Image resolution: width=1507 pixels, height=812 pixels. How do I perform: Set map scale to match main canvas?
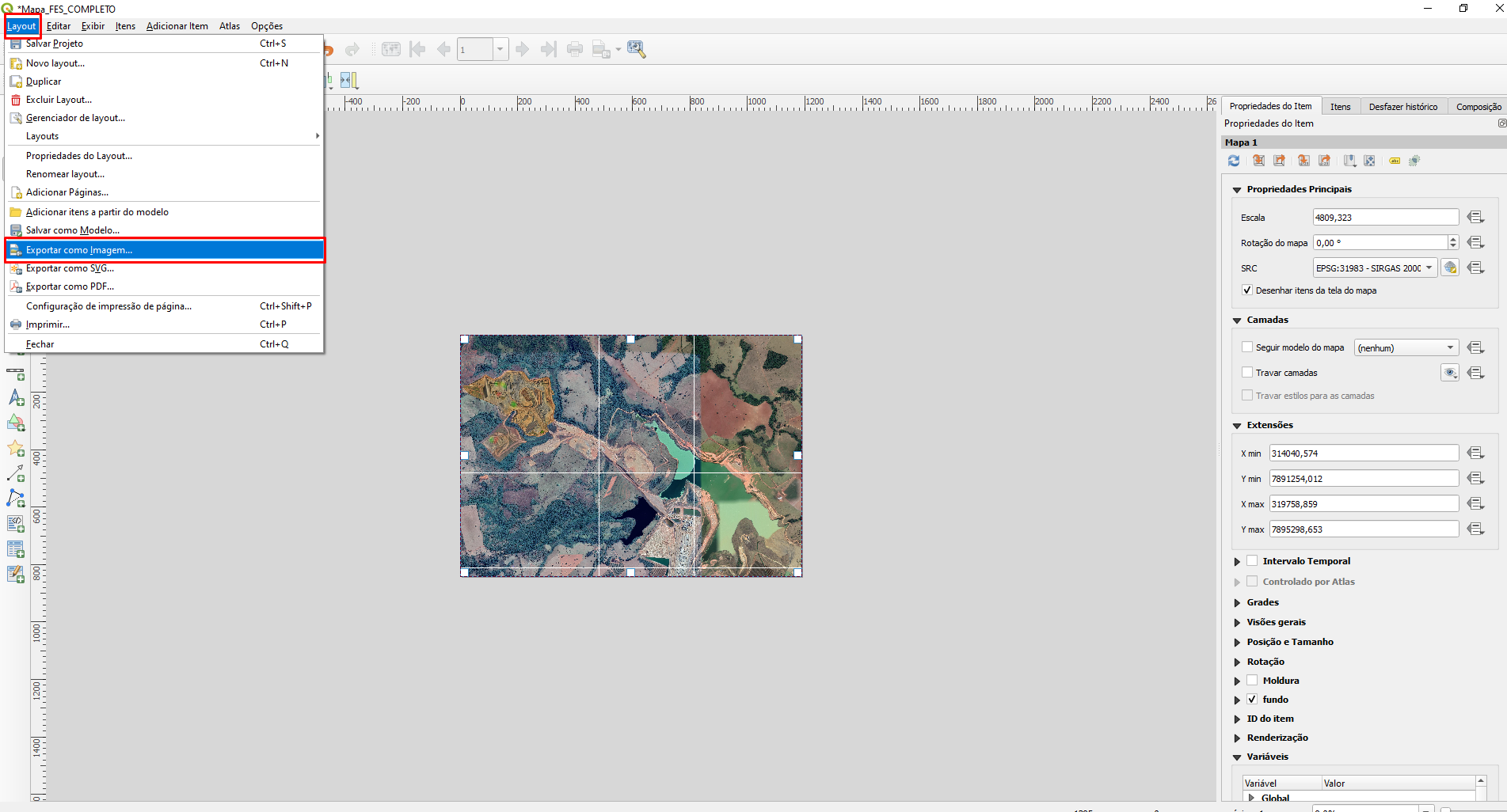(x=1303, y=161)
